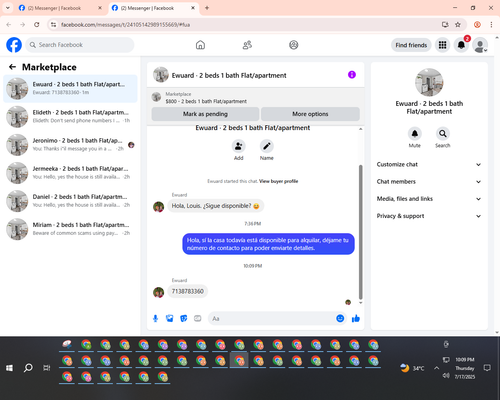
Task: Click the Hola, Louis message bubble
Action: [215, 206]
